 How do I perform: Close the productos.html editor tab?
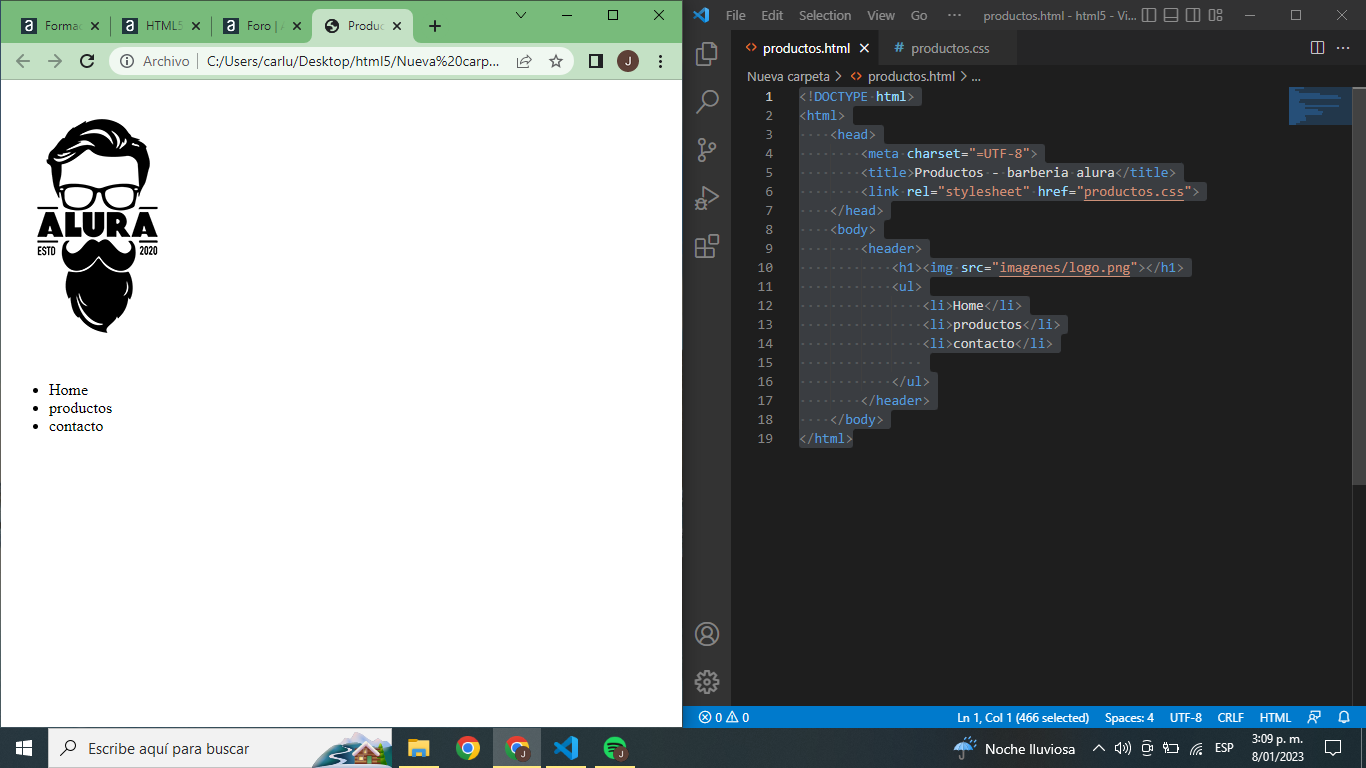point(865,48)
